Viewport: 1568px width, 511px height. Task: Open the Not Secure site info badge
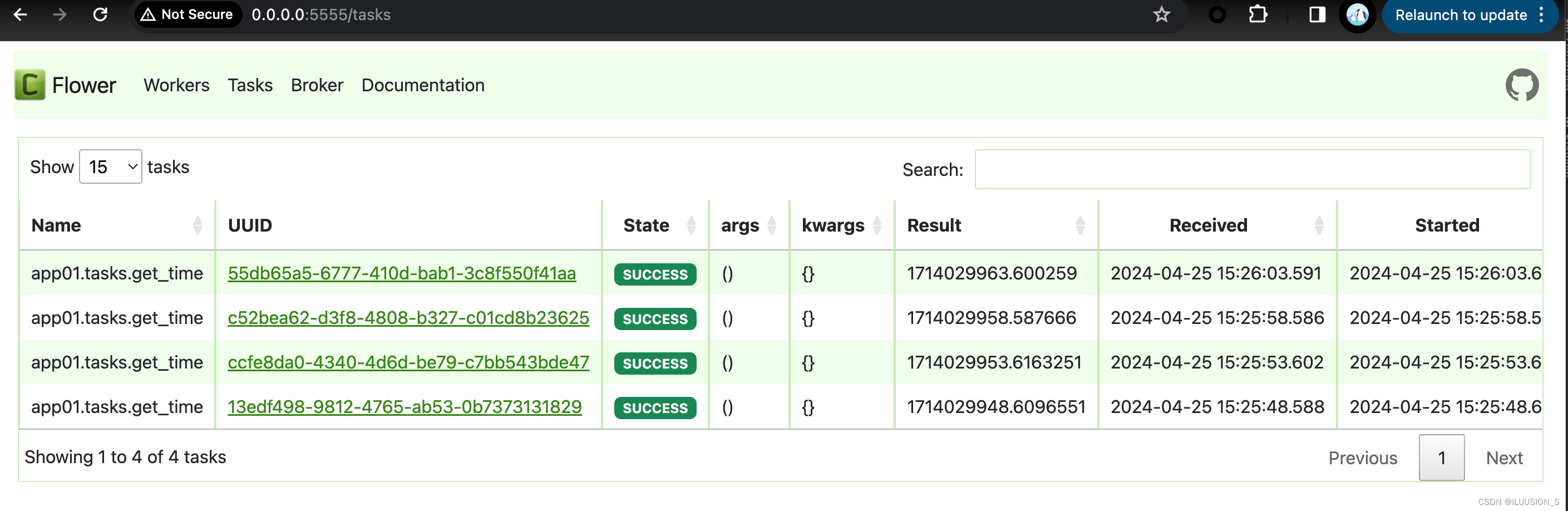point(188,14)
